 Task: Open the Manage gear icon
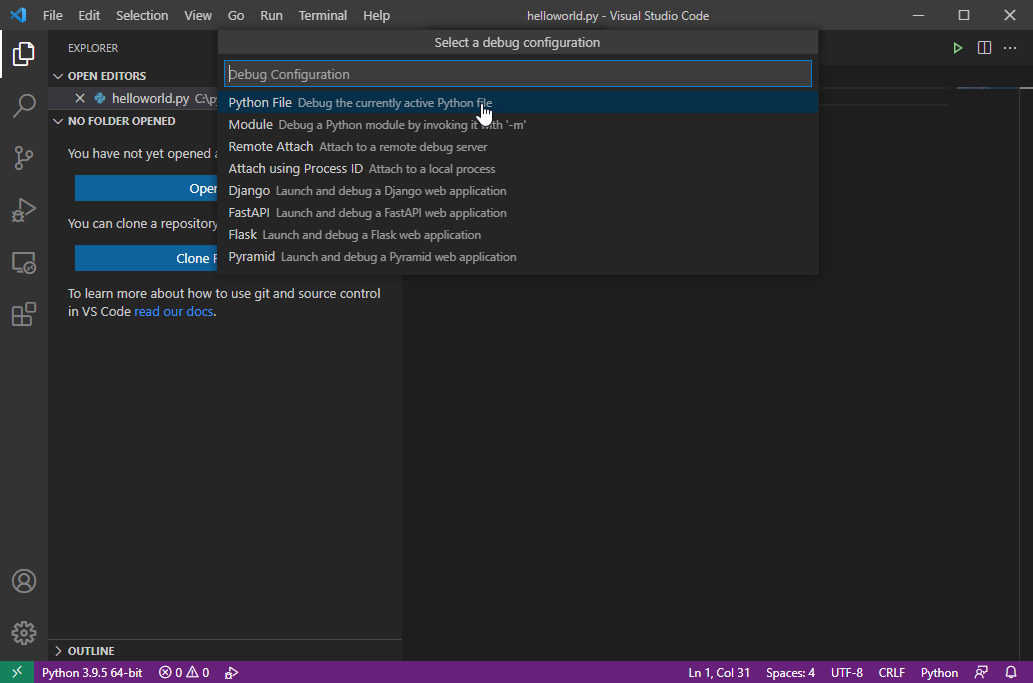point(24,633)
